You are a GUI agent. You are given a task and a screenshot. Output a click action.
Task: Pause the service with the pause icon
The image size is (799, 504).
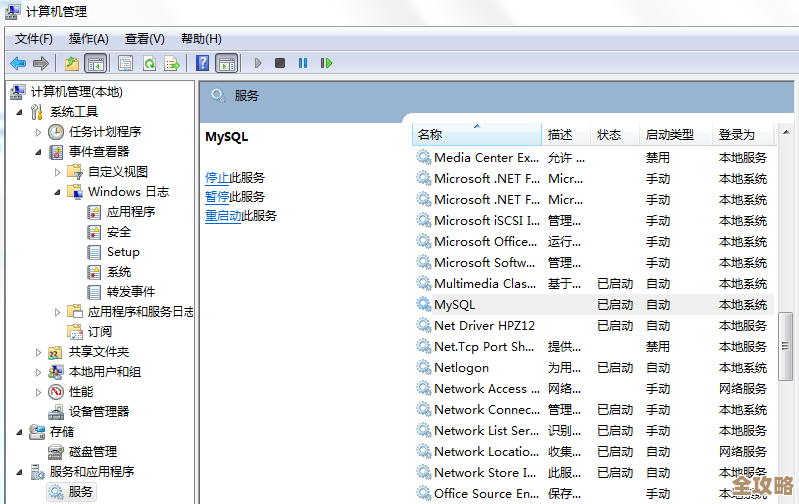[x=303, y=63]
